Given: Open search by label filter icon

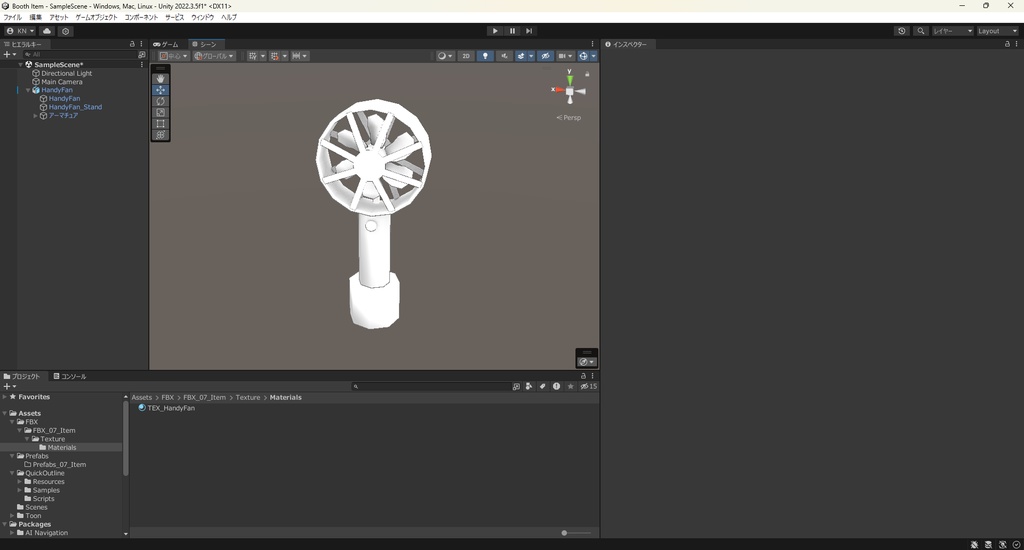Looking at the screenshot, I should pyautogui.click(x=542, y=387).
